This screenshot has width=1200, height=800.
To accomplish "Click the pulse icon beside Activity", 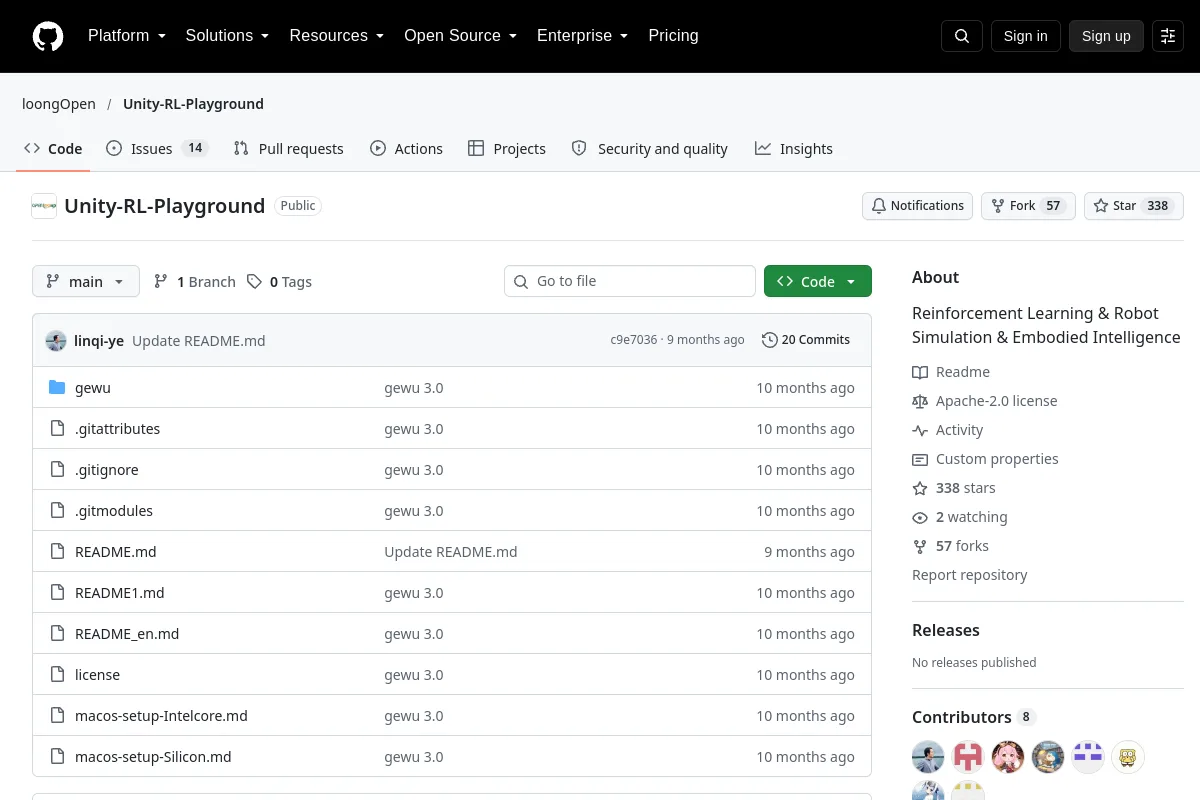I will click(x=920, y=430).
